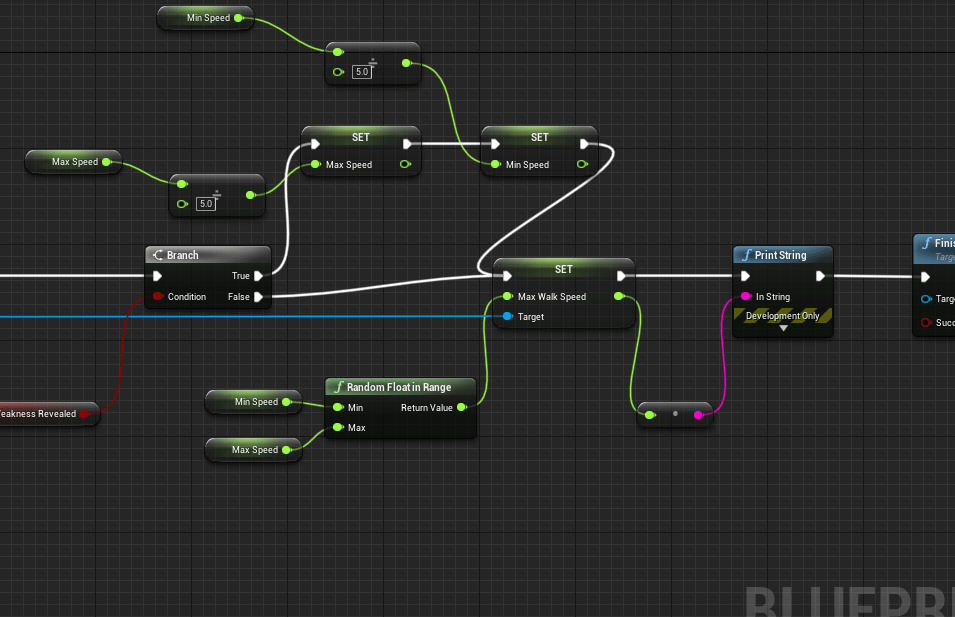Click the magenta In String pin

[x=746, y=297]
